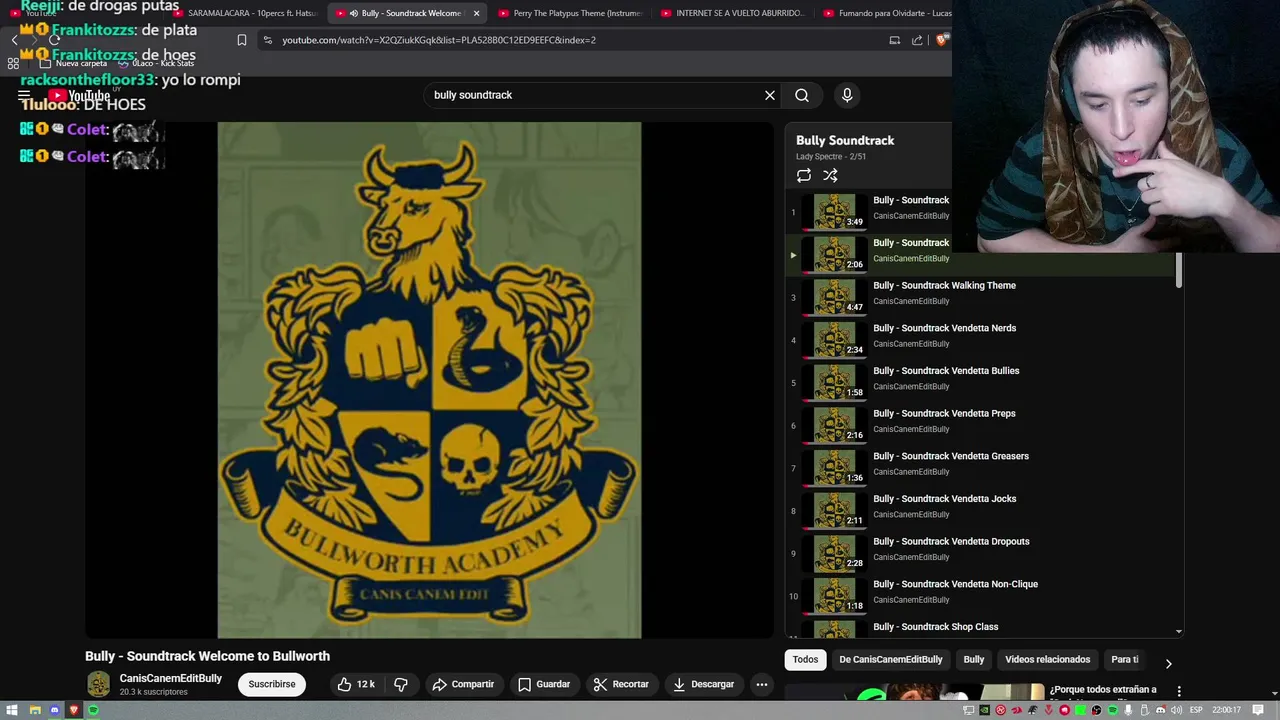Click the share icon in the address bar
The height and width of the screenshot is (720, 1280).
pos(917,40)
